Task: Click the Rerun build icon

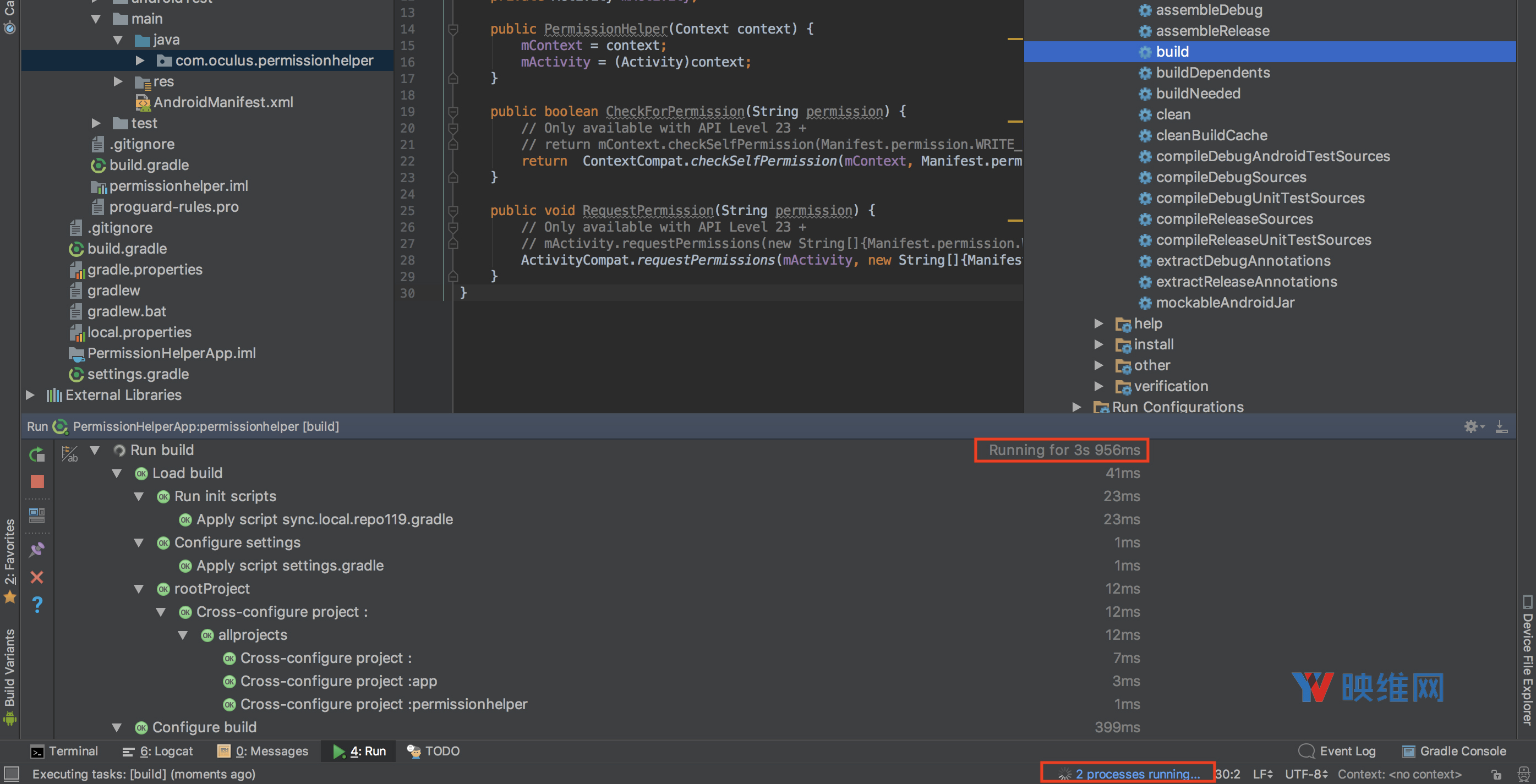Action: click(37, 454)
